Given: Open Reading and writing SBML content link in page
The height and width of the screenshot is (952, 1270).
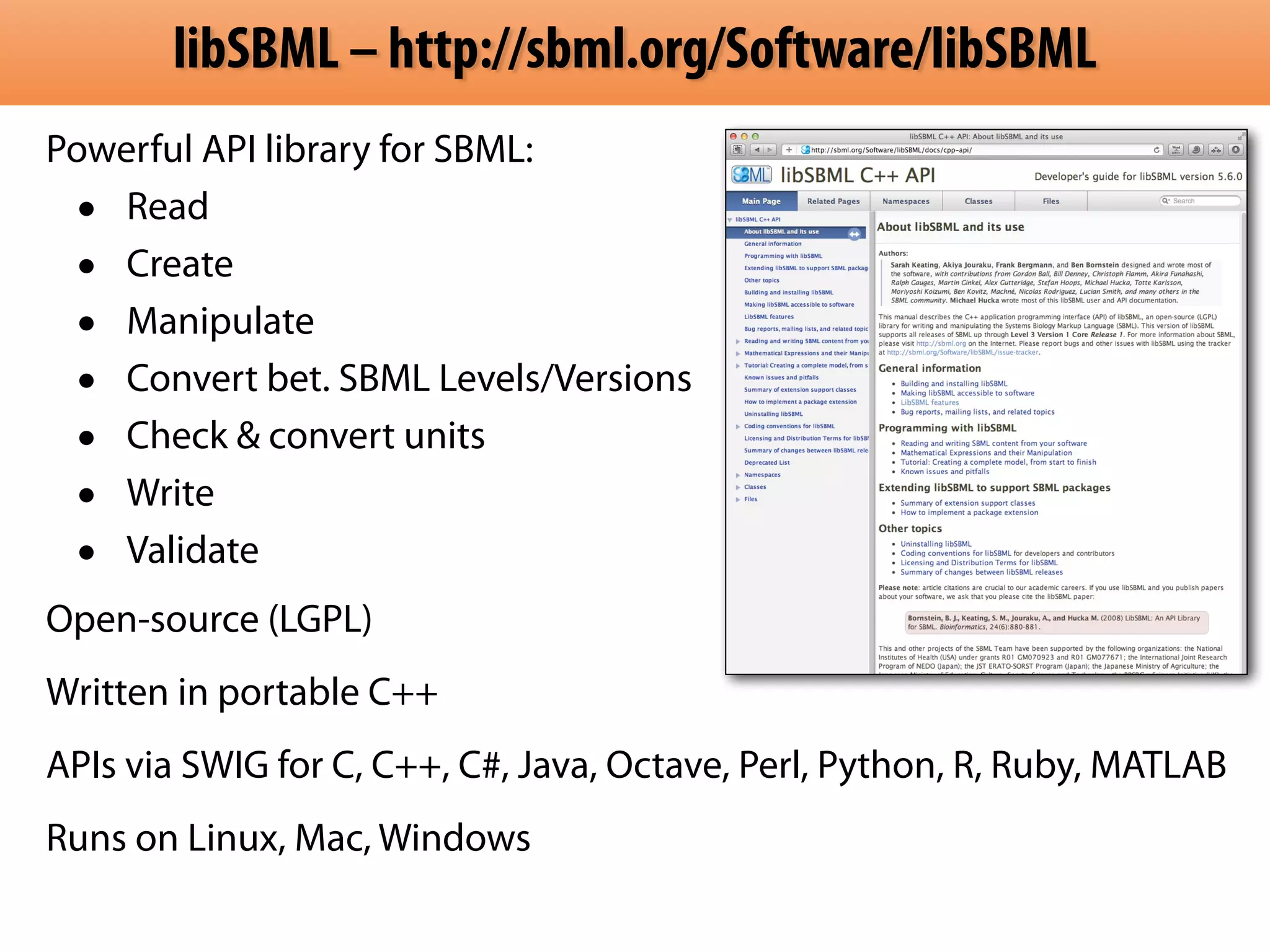Looking at the screenshot, I should point(993,444).
